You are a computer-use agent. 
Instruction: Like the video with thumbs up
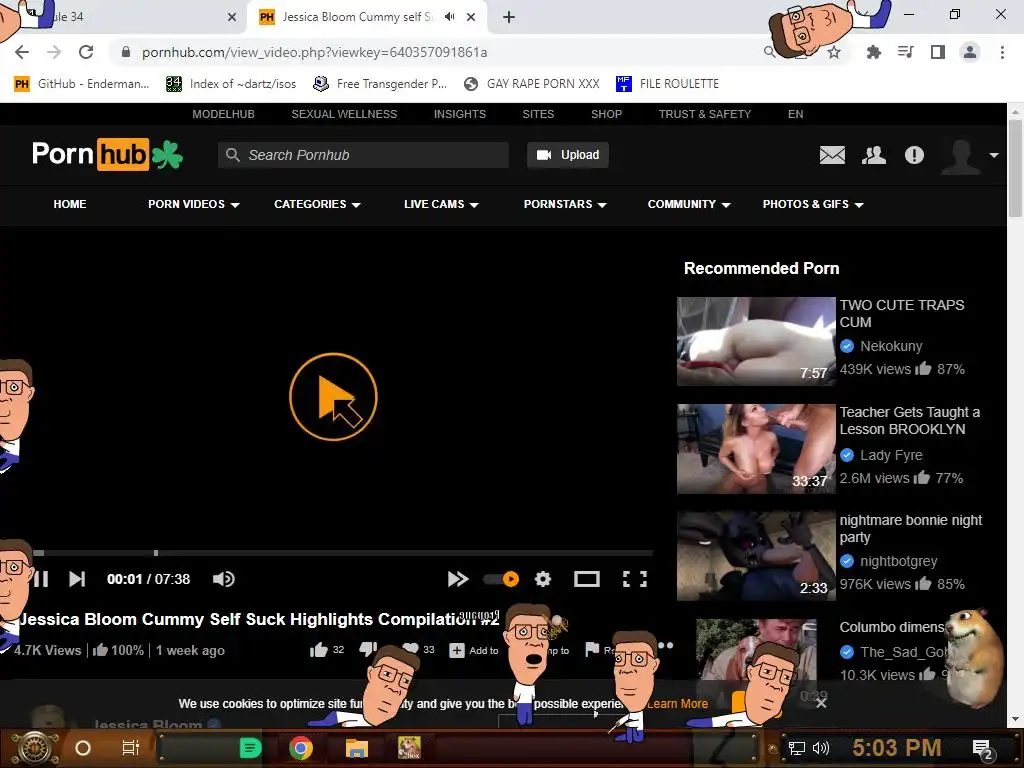[x=319, y=650]
